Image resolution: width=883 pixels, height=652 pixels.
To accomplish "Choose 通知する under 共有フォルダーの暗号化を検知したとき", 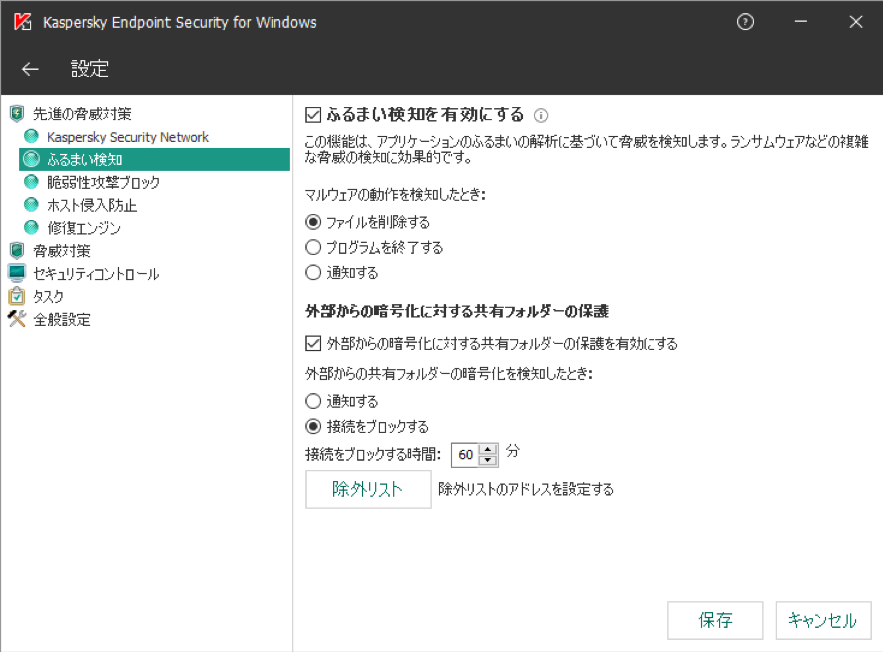I will (x=313, y=401).
